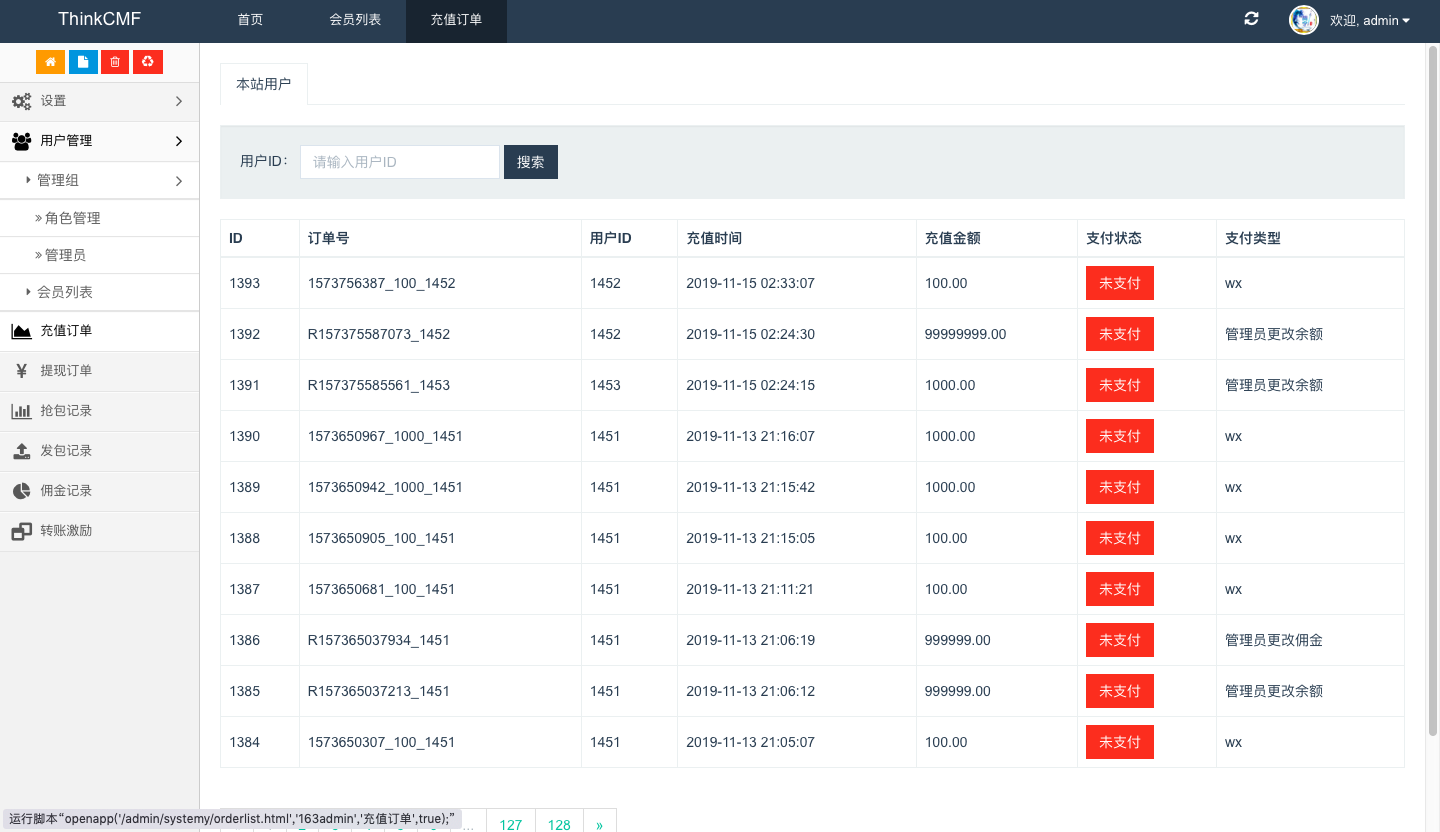
Task: Focus the 用户ID input field
Action: click(399, 162)
